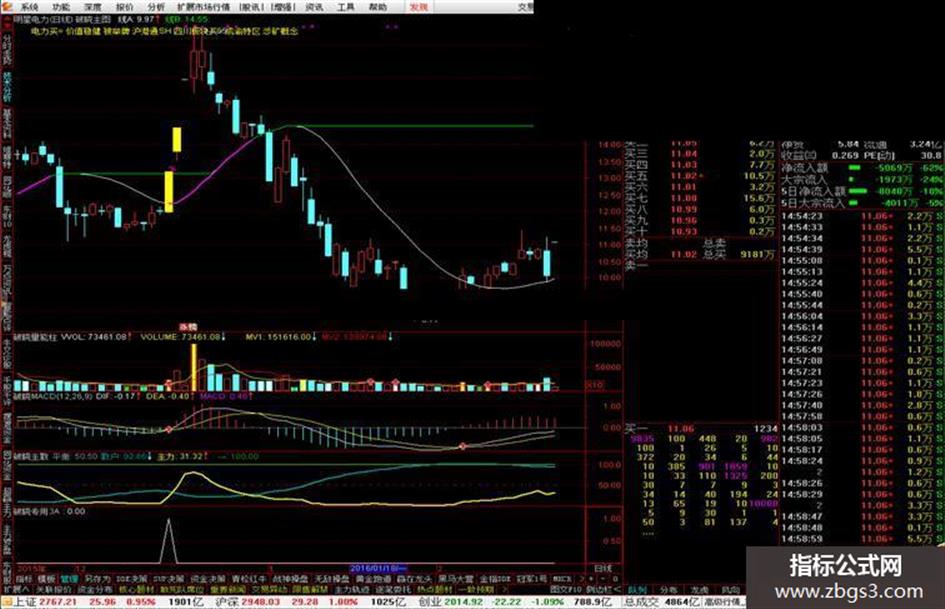Click the 主力: 31.32 indicator value

(x=180, y=456)
